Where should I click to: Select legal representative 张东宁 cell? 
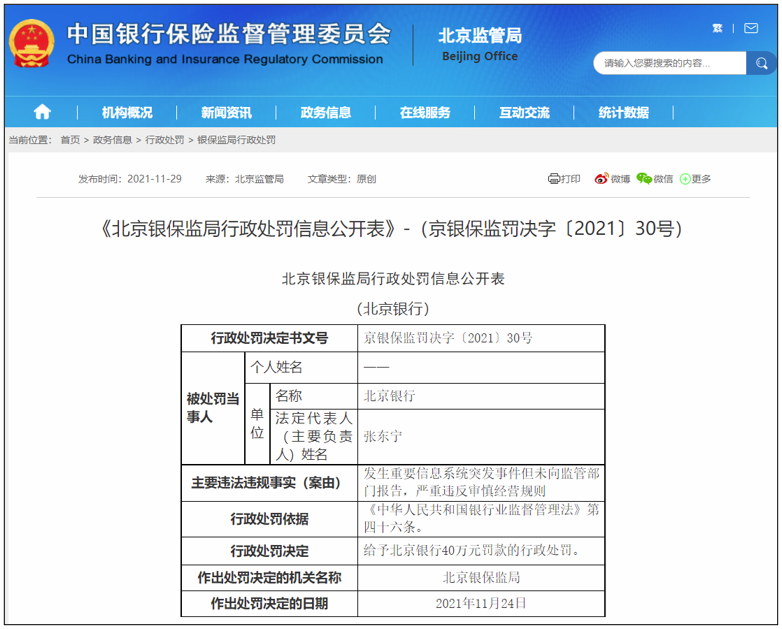coord(481,437)
